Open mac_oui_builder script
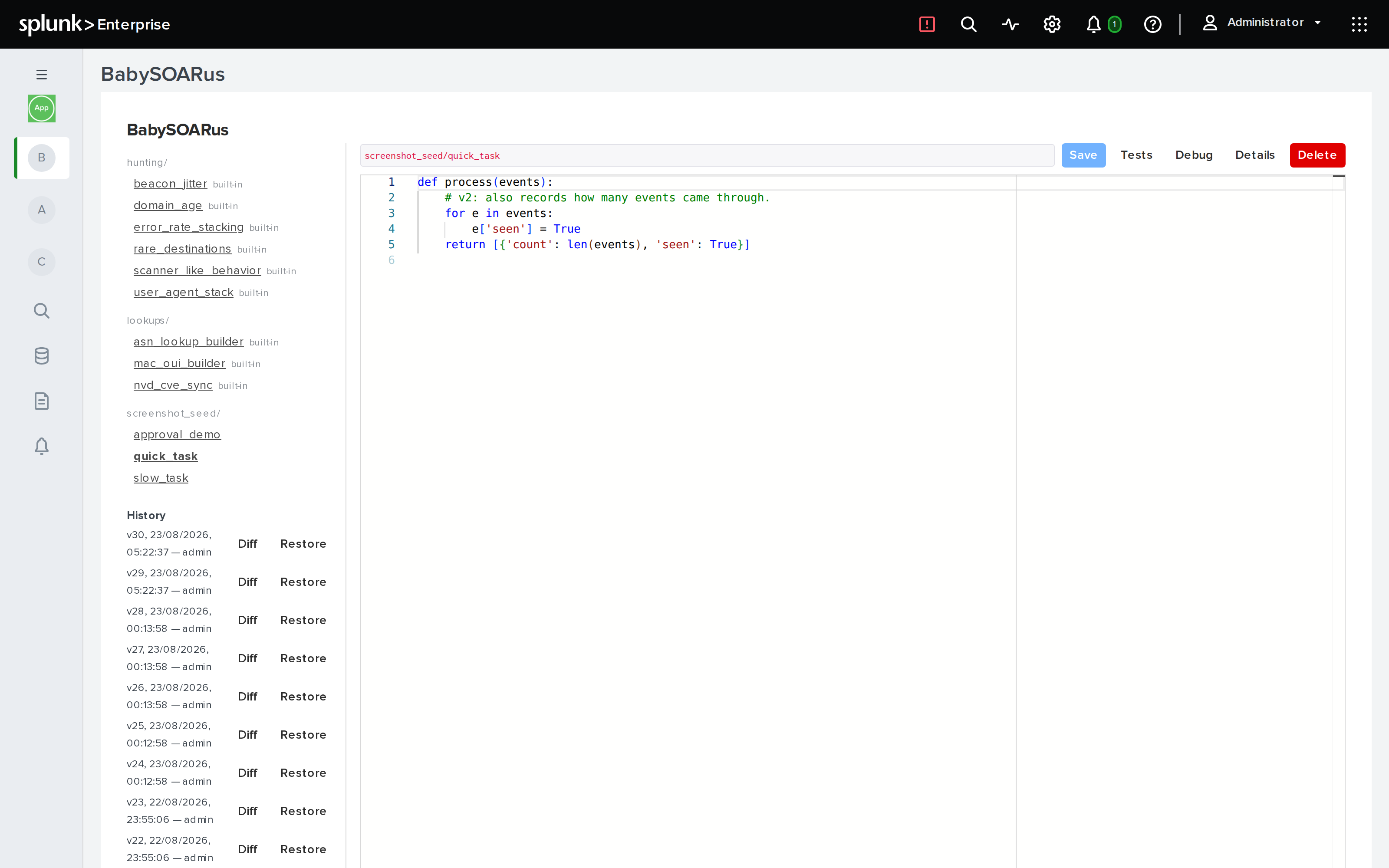 pos(179,364)
